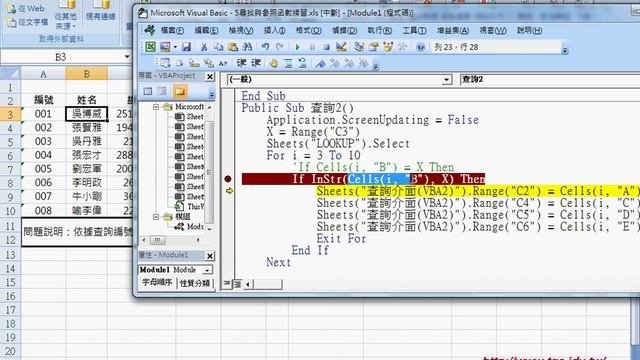
Task: Click the project tree horizontal scrollbar thumb
Action: point(158,240)
